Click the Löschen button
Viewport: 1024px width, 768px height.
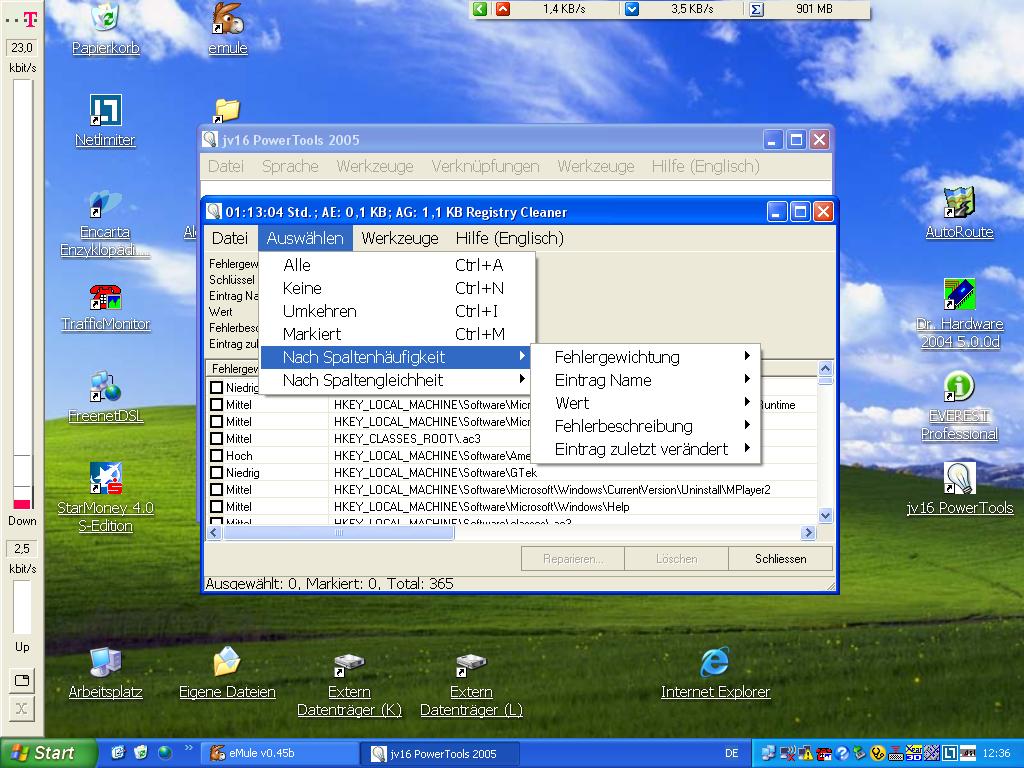pyautogui.click(x=677, y=559)
